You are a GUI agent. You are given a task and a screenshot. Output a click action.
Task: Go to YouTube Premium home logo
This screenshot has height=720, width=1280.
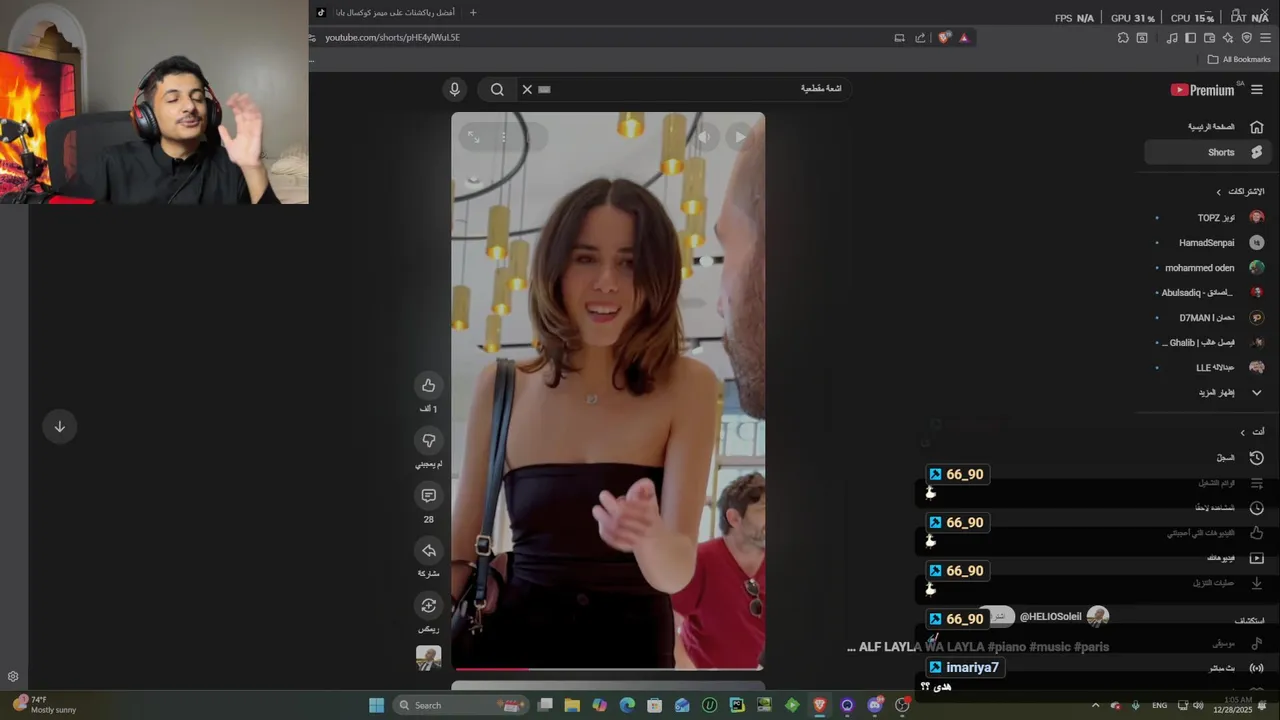pyautogui.click(x=1203, y=90)
